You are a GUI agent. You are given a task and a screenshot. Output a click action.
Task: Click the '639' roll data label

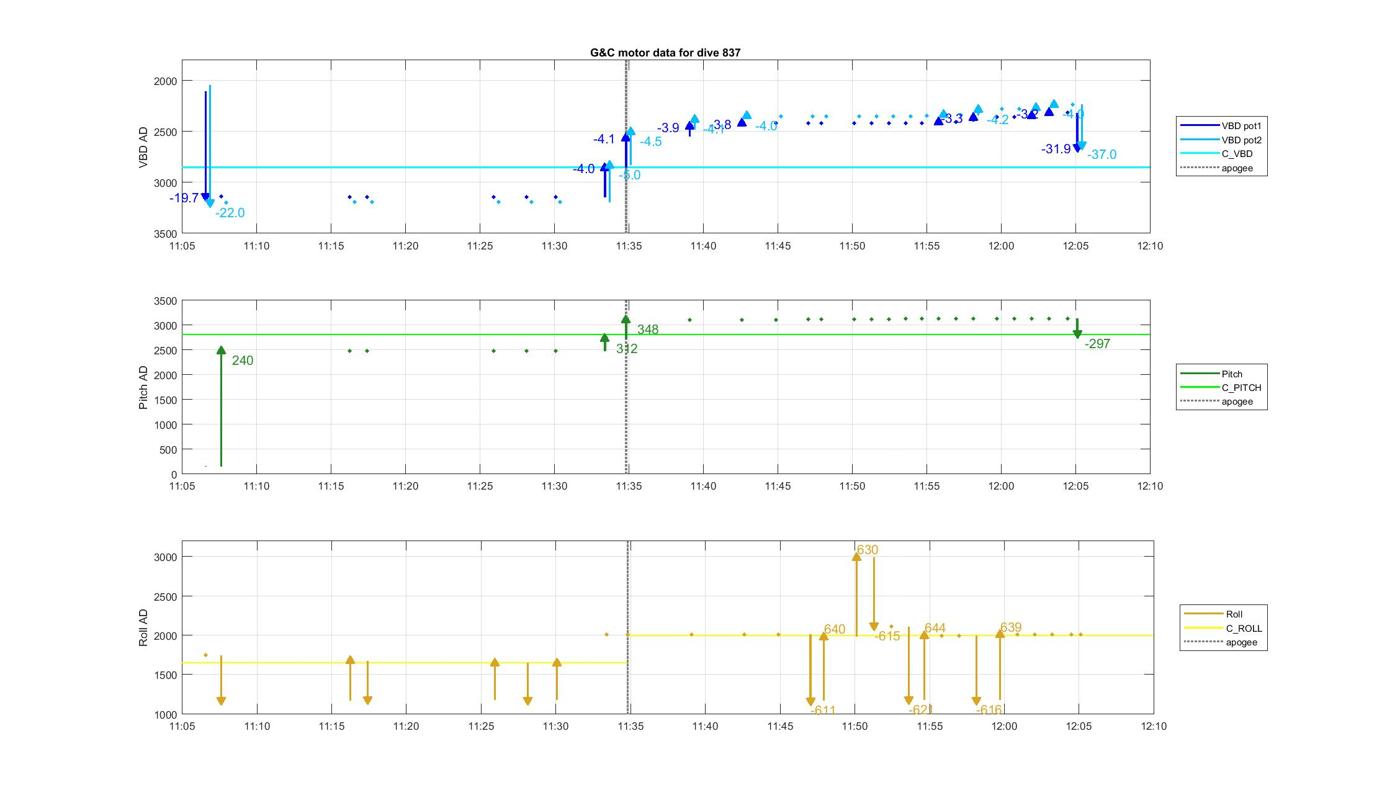1011,628
